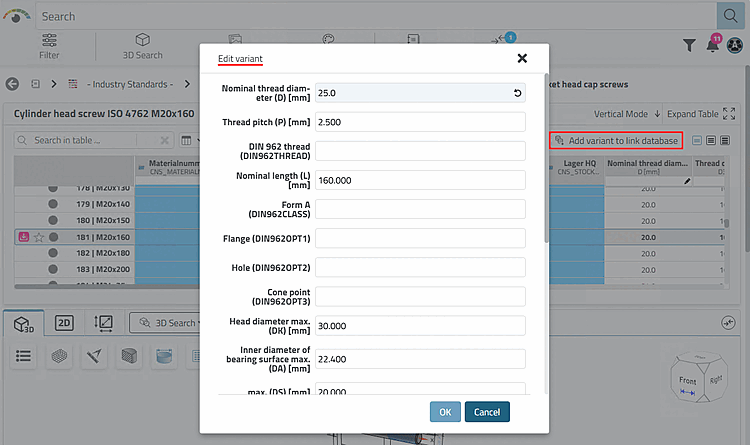750x445 pixels.
Task: Click the catalog icon before Industry Standards
Action: point(73,84)
